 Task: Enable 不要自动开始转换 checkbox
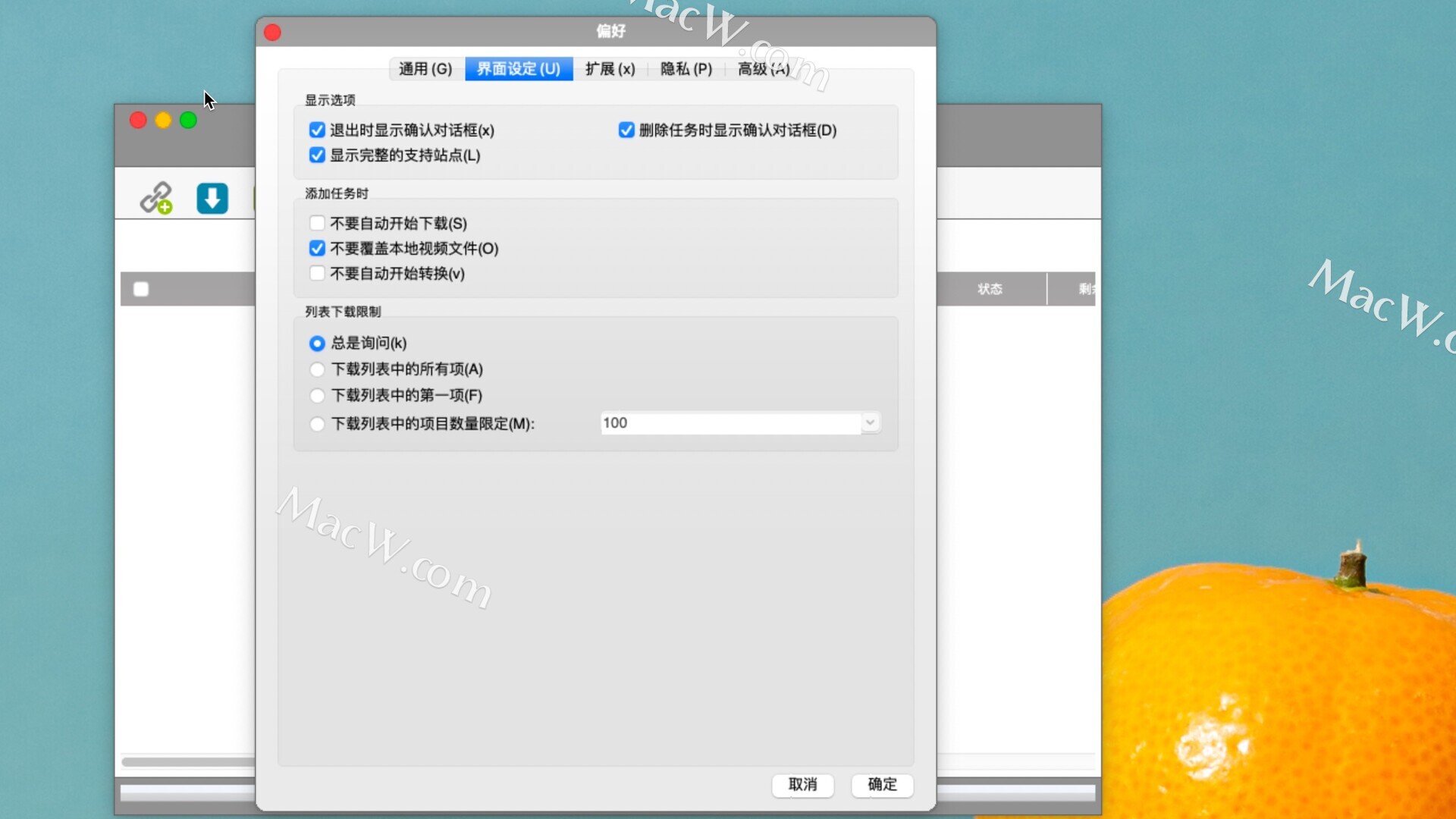[x=317, y=273]
